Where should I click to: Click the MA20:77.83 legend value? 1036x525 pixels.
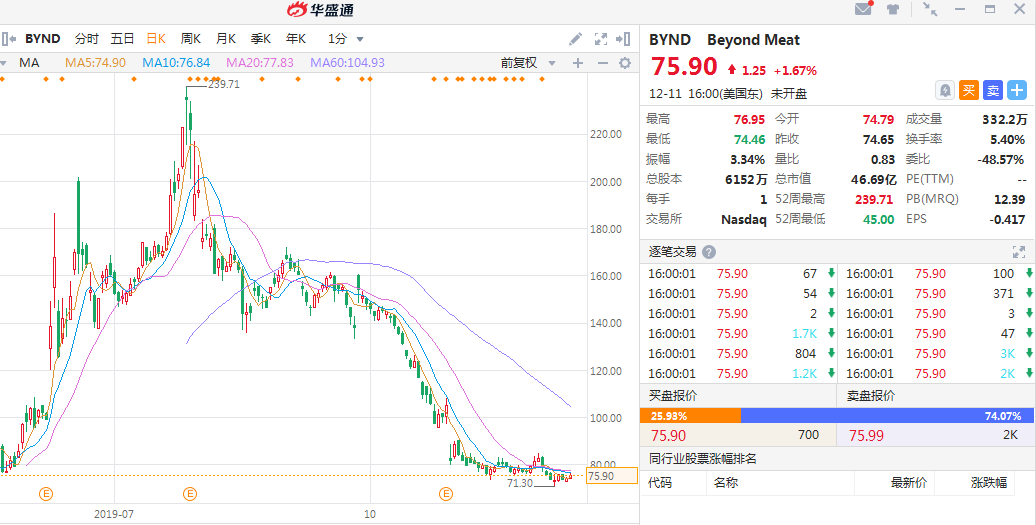tap(260, 63)
